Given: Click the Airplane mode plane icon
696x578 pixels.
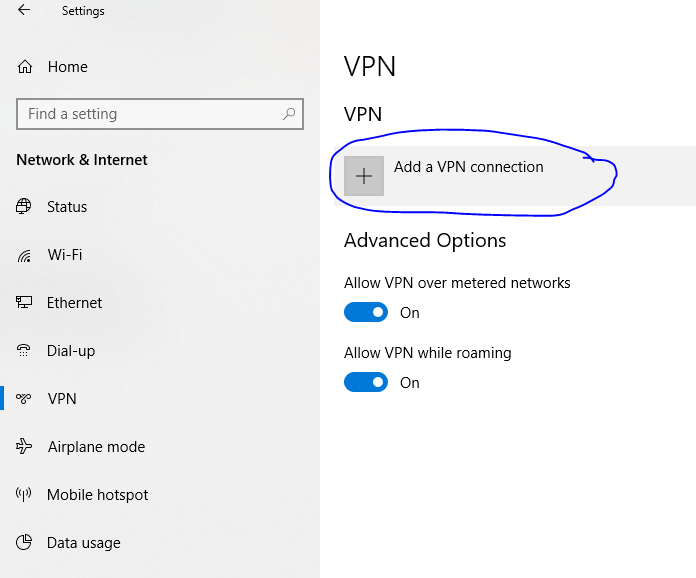Looking at the screenshot, I should (x=24, y=446).
